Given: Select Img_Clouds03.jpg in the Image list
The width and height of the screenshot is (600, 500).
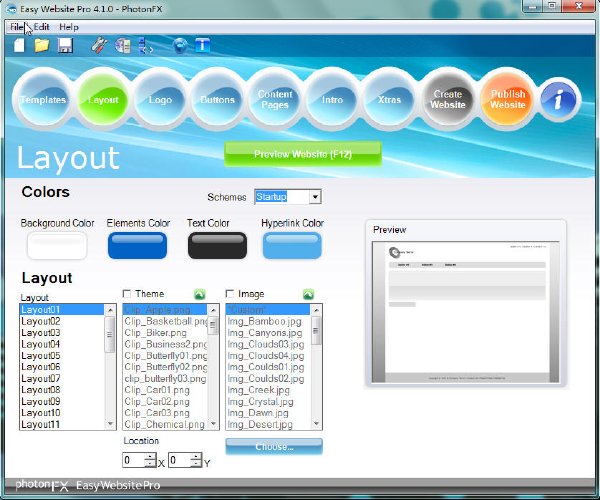Looking at the screenshot, I should point(268,344).
